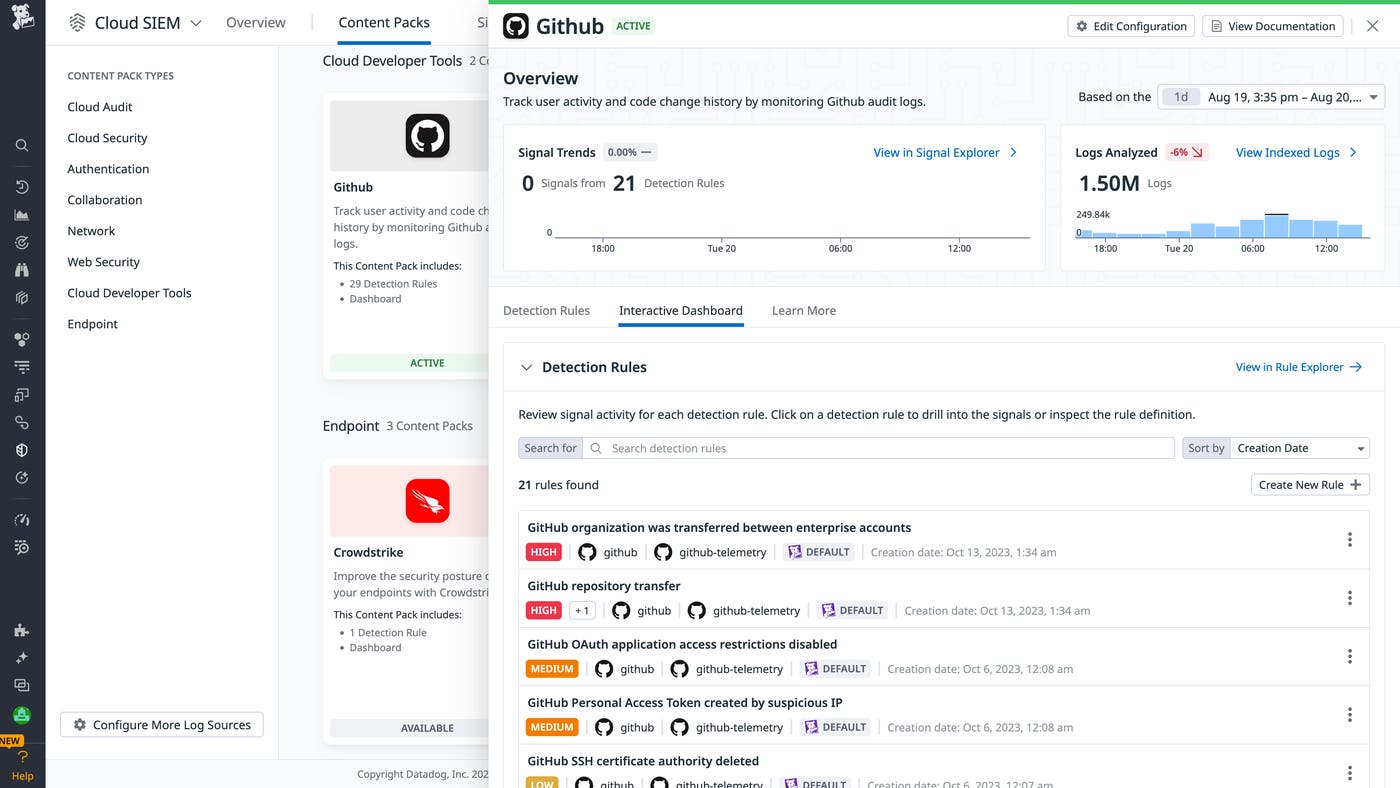
Task: Select the Interactive Dashboard tab
Action: click(681, 310)
